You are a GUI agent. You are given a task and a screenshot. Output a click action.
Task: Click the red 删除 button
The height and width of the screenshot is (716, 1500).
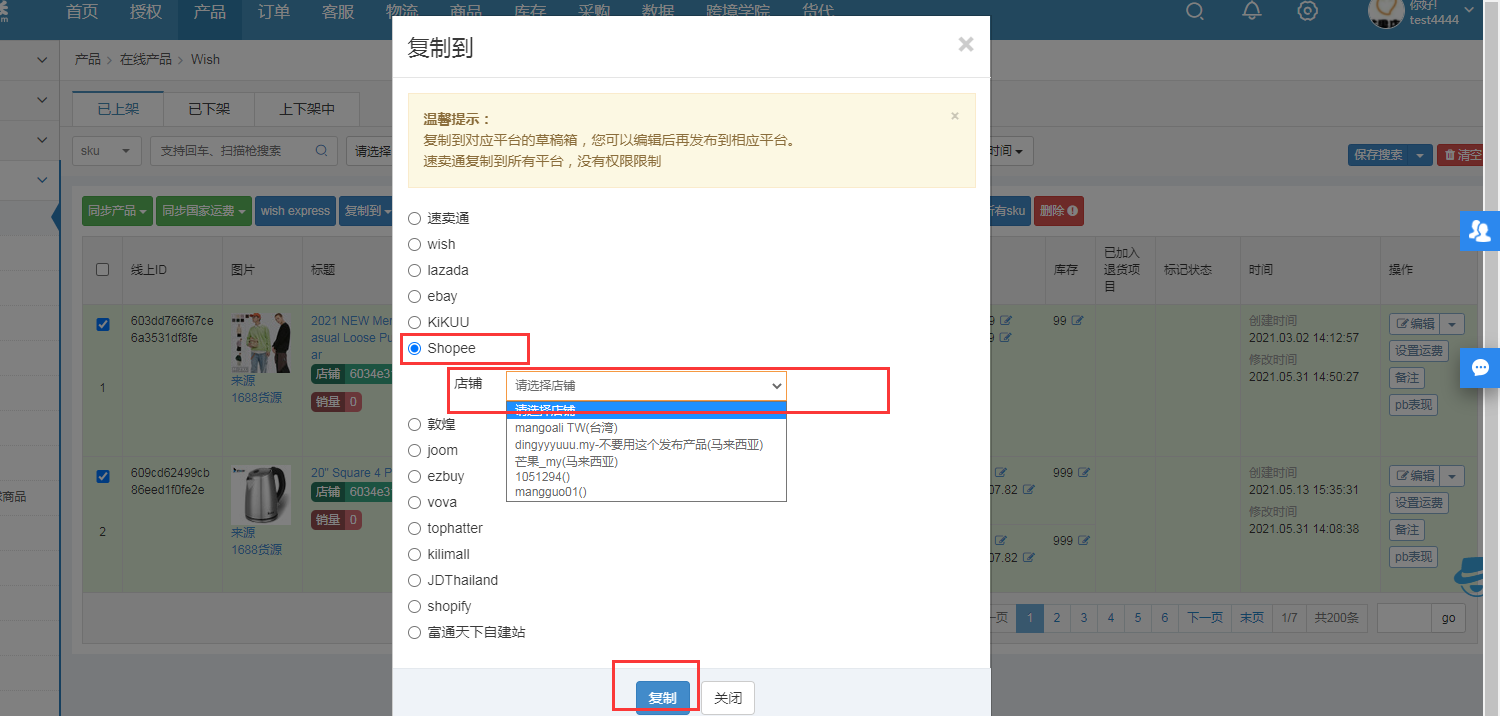coord(1058,211)
